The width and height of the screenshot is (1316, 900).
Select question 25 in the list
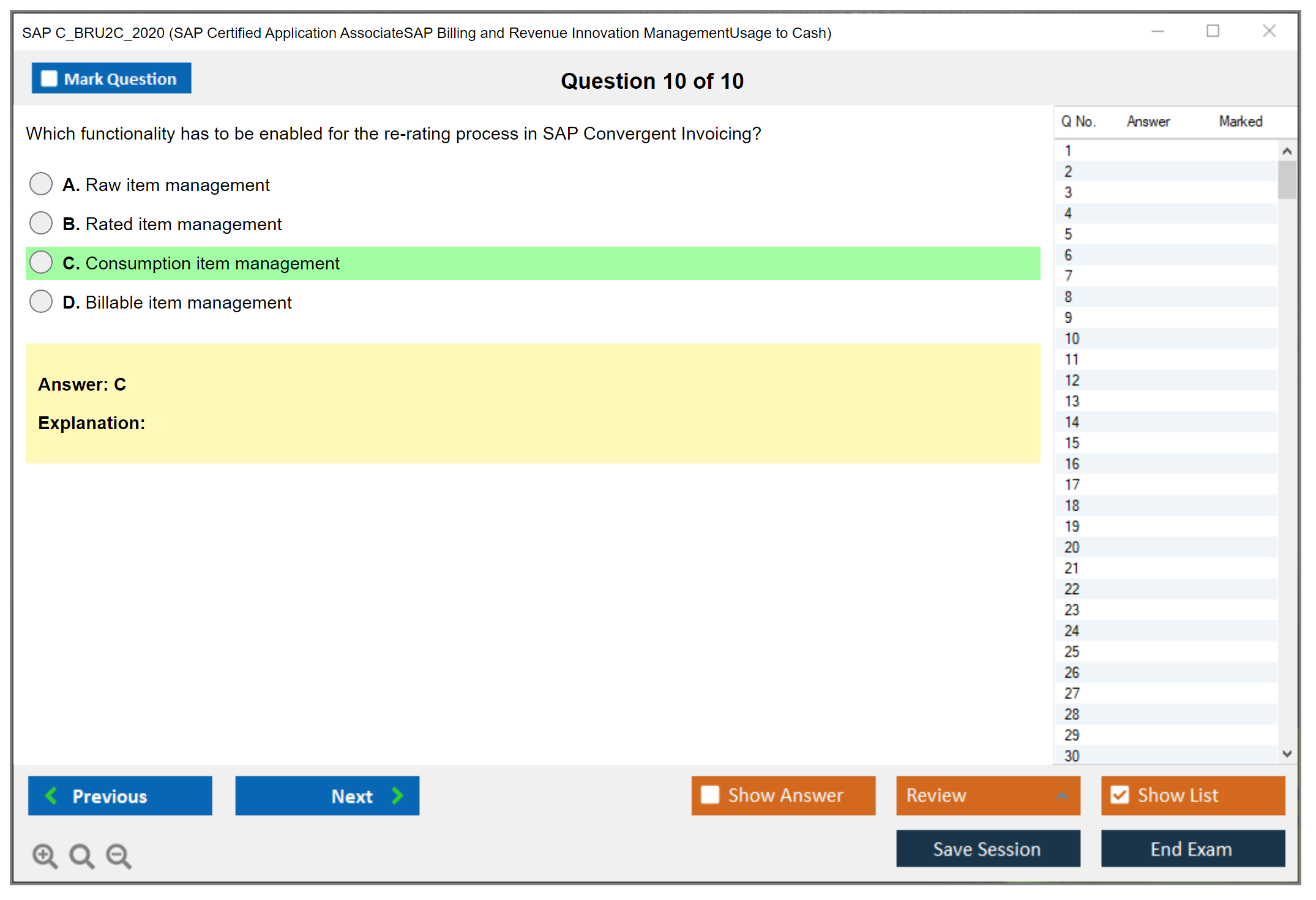[x=1072, y=651]
